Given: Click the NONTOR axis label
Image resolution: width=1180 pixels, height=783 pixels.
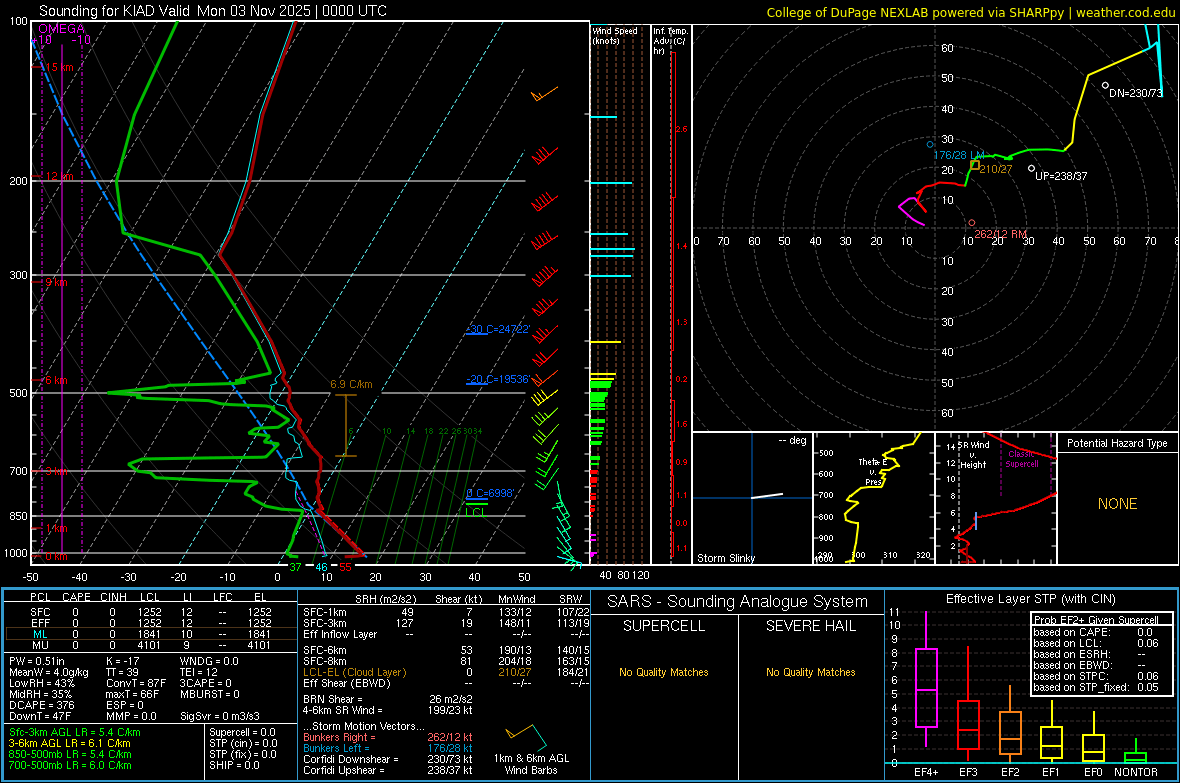Looking at the screenshot, I should click(x=1136, y=772).
